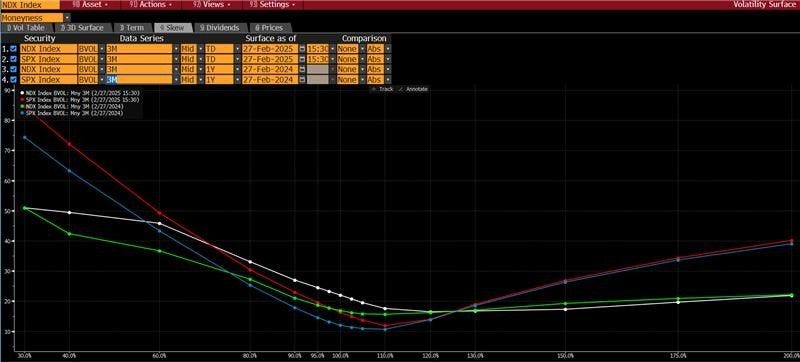The image size is (800, 362).
Task: Click red legend entry SPX 2/27/2025
Action: click(80, 100)
